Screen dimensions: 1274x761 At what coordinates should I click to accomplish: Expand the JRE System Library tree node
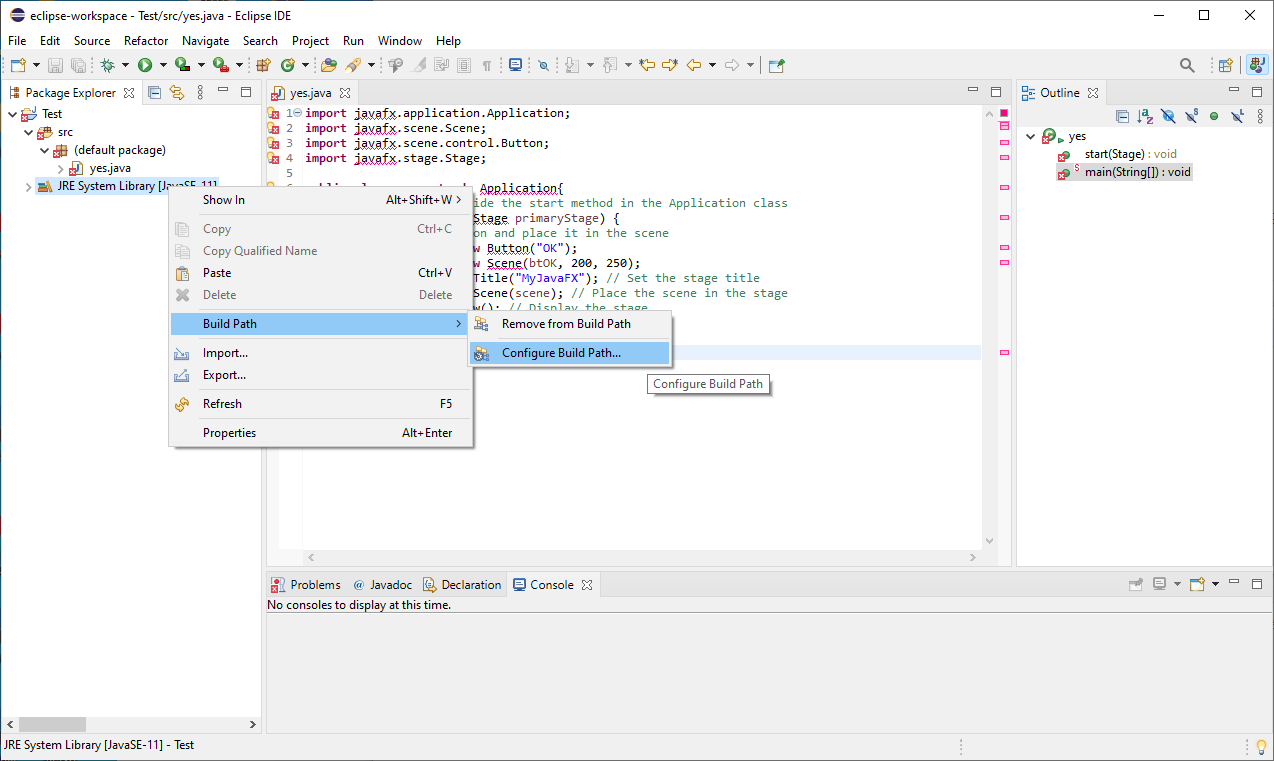coord(27,186)
